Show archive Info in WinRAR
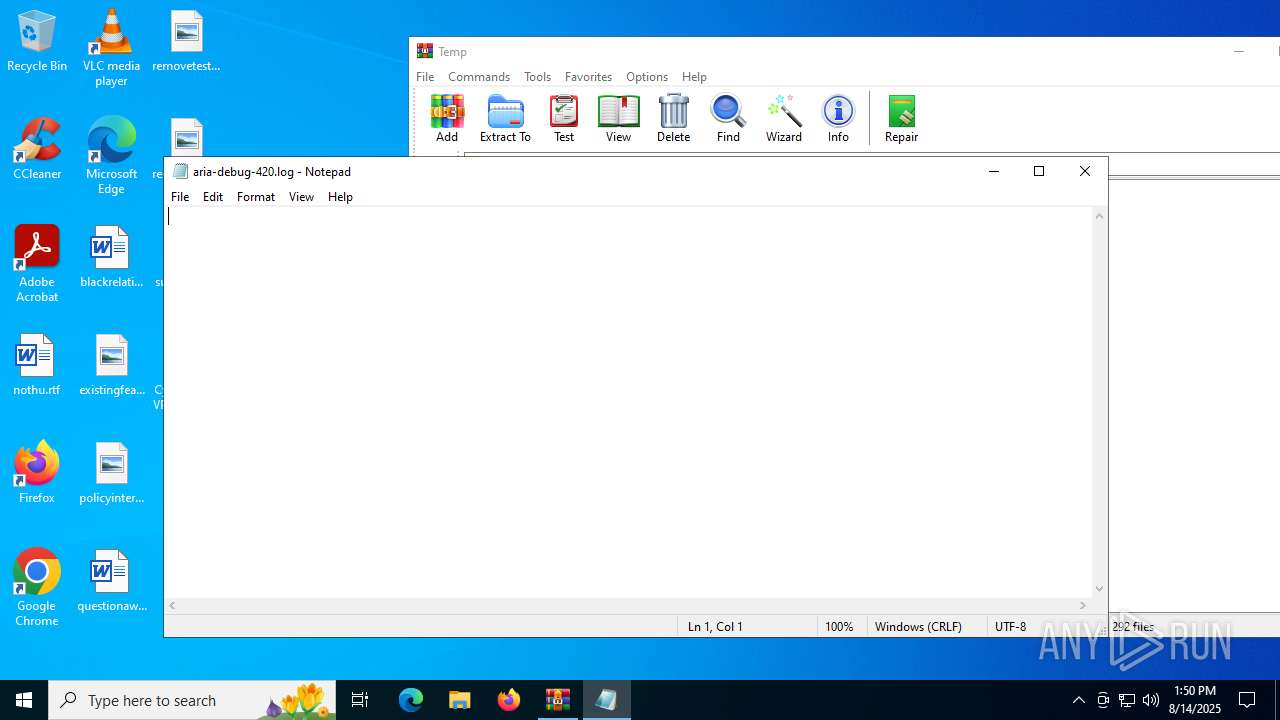This screenshot has height=720, width=1280. tap(838, 119)
